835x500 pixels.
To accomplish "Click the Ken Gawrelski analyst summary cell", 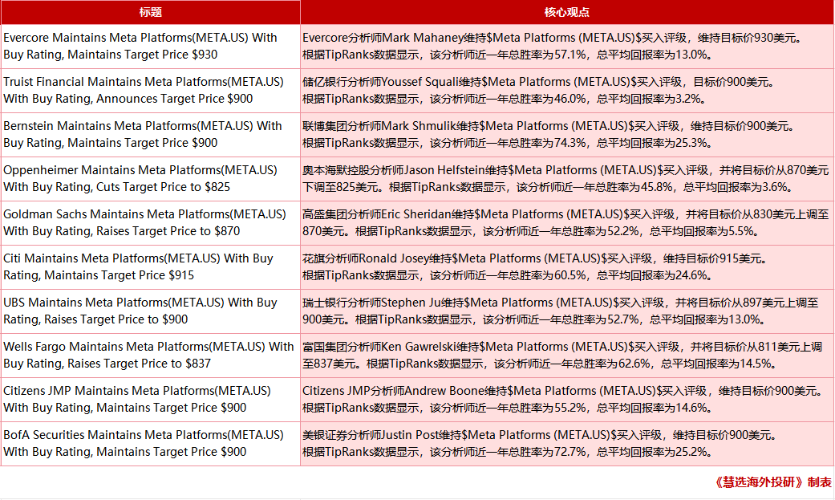I will click(567, 356).
